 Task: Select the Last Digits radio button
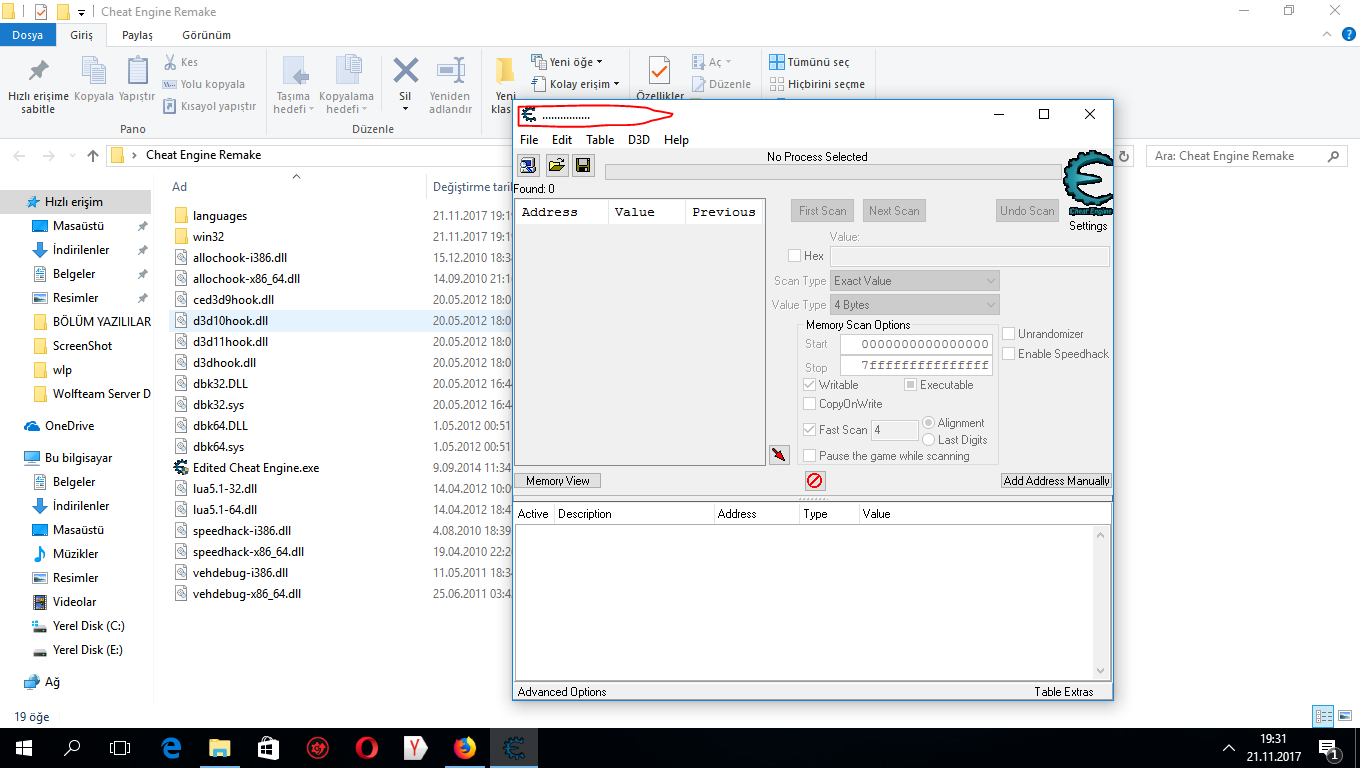(x=929, y=440)
